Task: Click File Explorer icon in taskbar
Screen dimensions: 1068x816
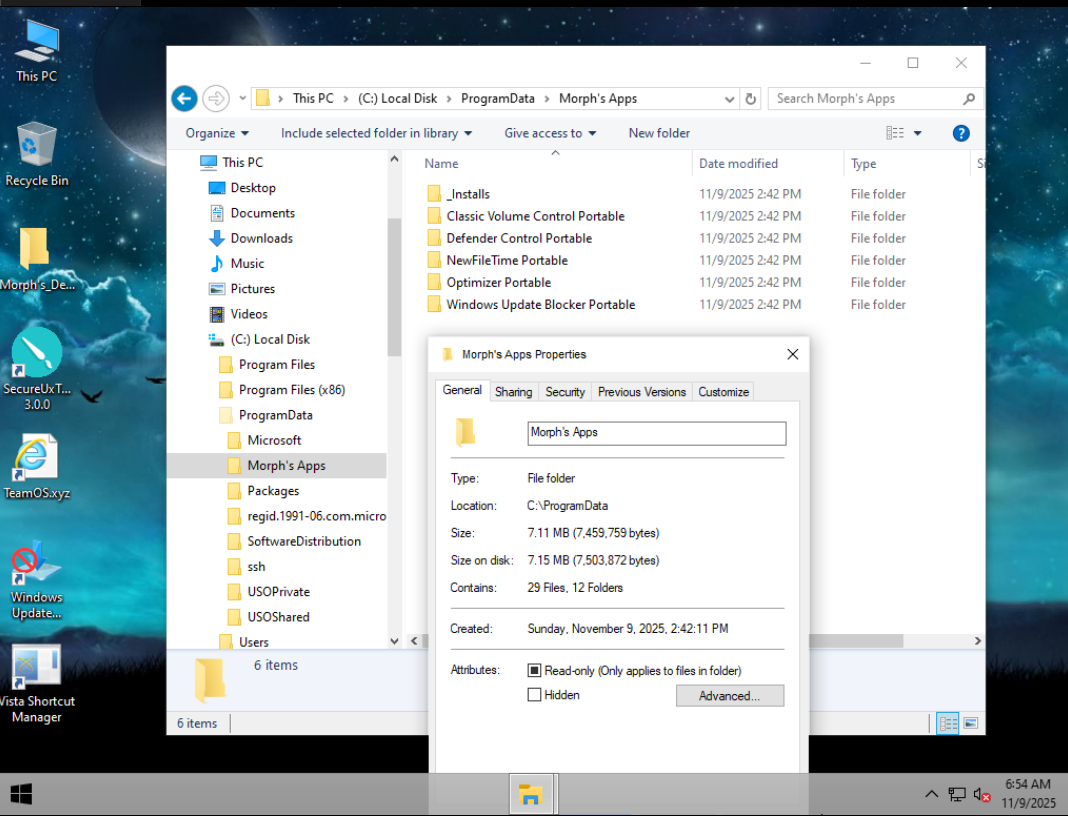Action: click(x=530, y=795)
